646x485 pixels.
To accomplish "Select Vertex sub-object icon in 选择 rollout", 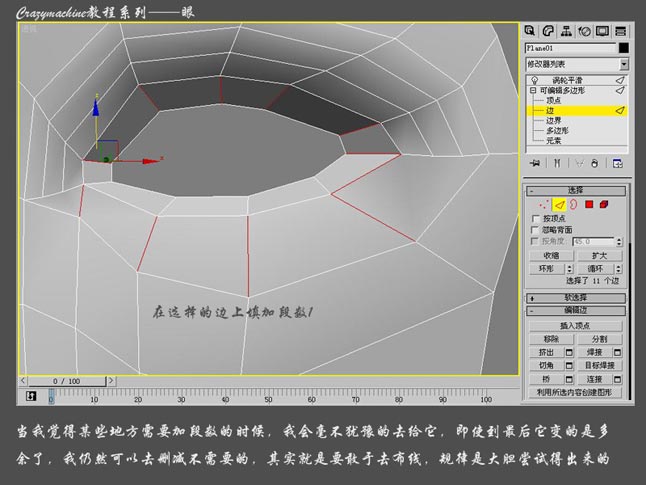I will pyautogui.click(x=544, y=204).
